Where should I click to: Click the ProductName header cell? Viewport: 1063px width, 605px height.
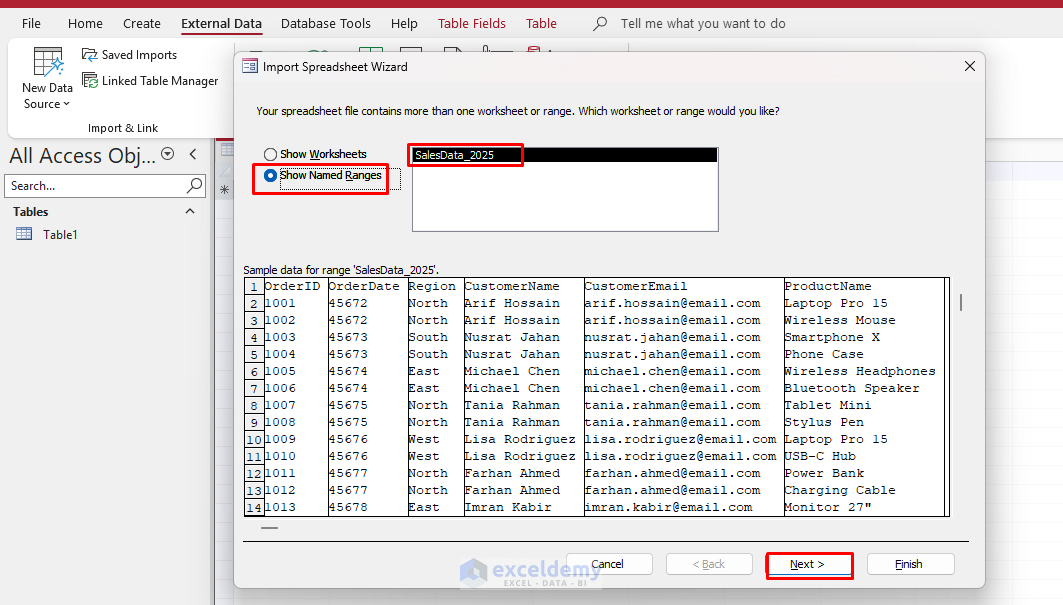(x=864, y=286)
